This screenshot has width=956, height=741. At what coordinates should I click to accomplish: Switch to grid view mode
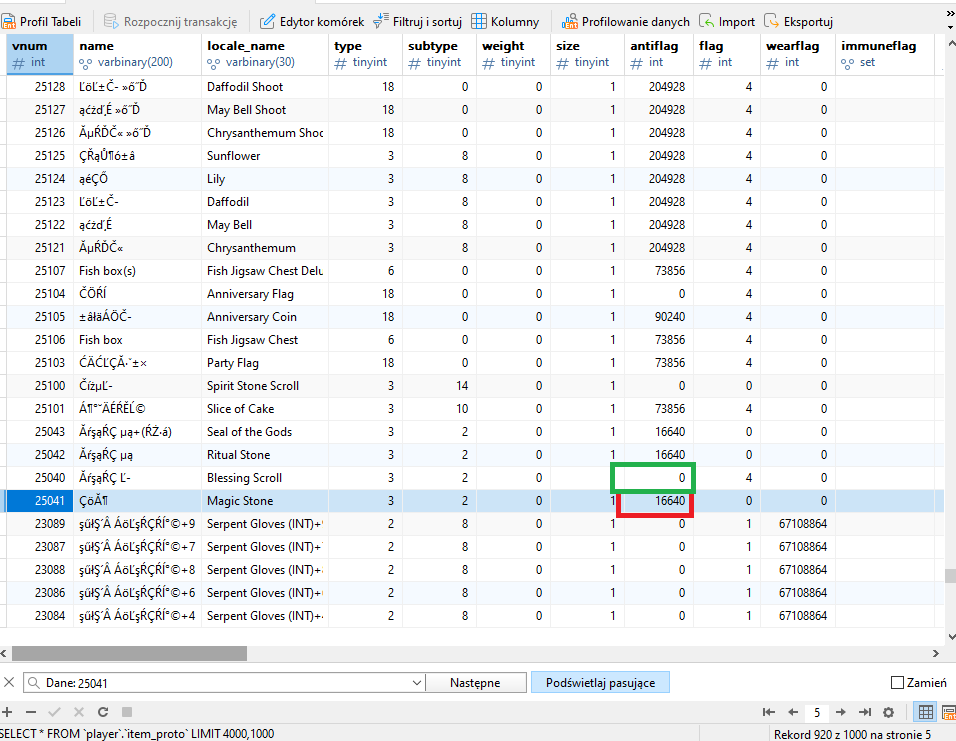(x=926, y=712)
